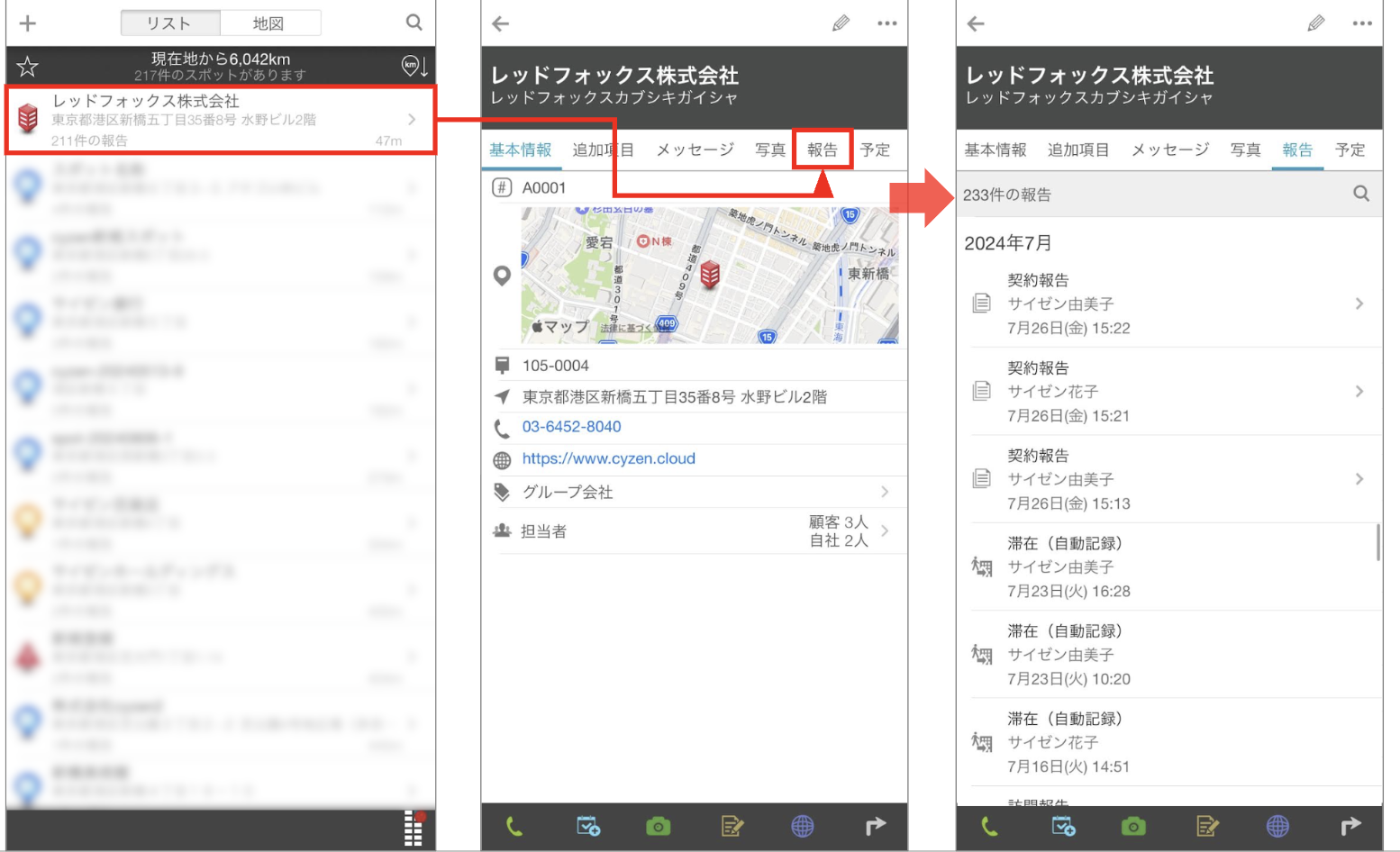Open the grid menu icon at list bottom

tap(413, 829)
